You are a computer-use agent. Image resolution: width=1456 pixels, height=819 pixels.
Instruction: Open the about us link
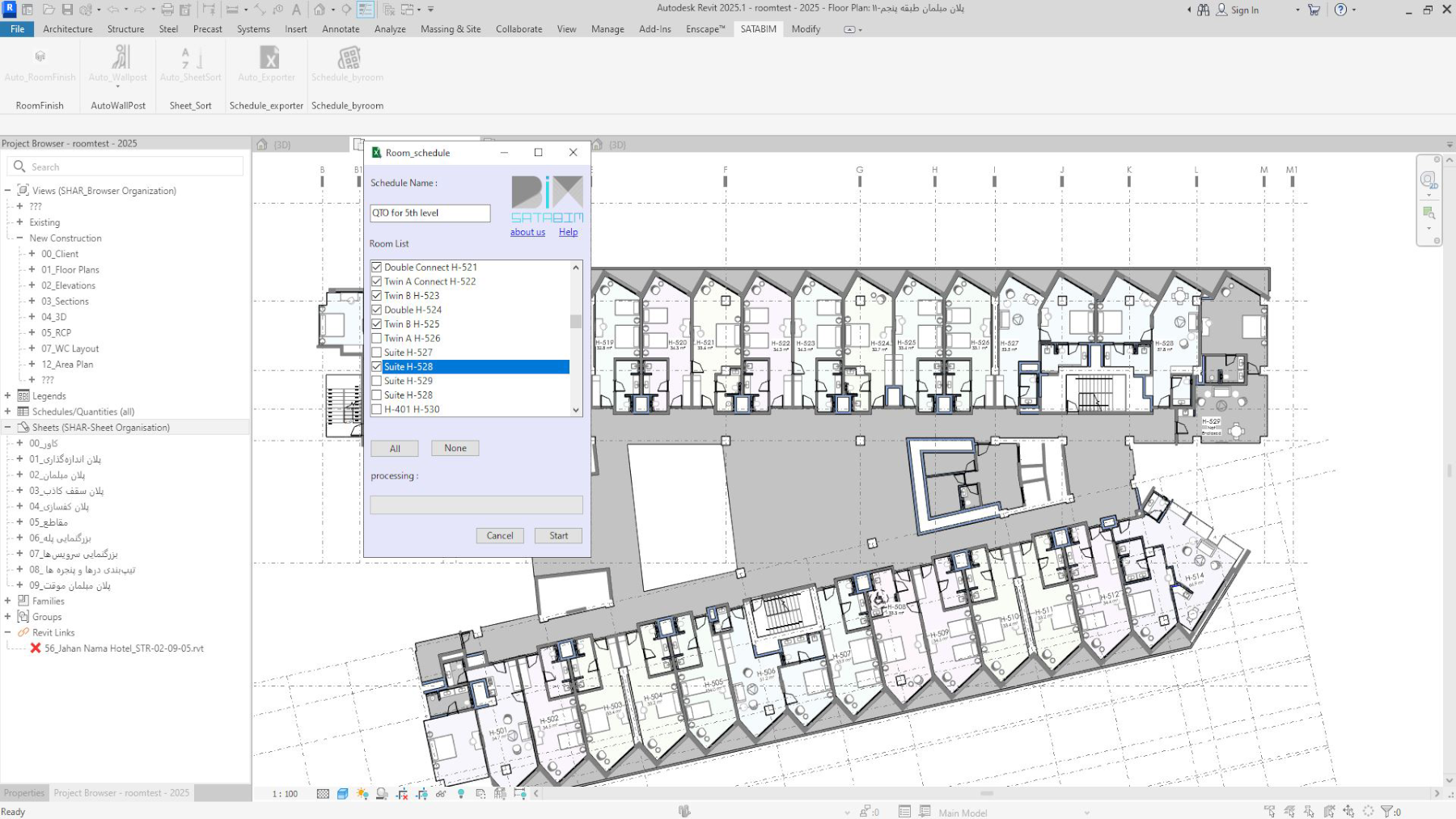[527, 232]
